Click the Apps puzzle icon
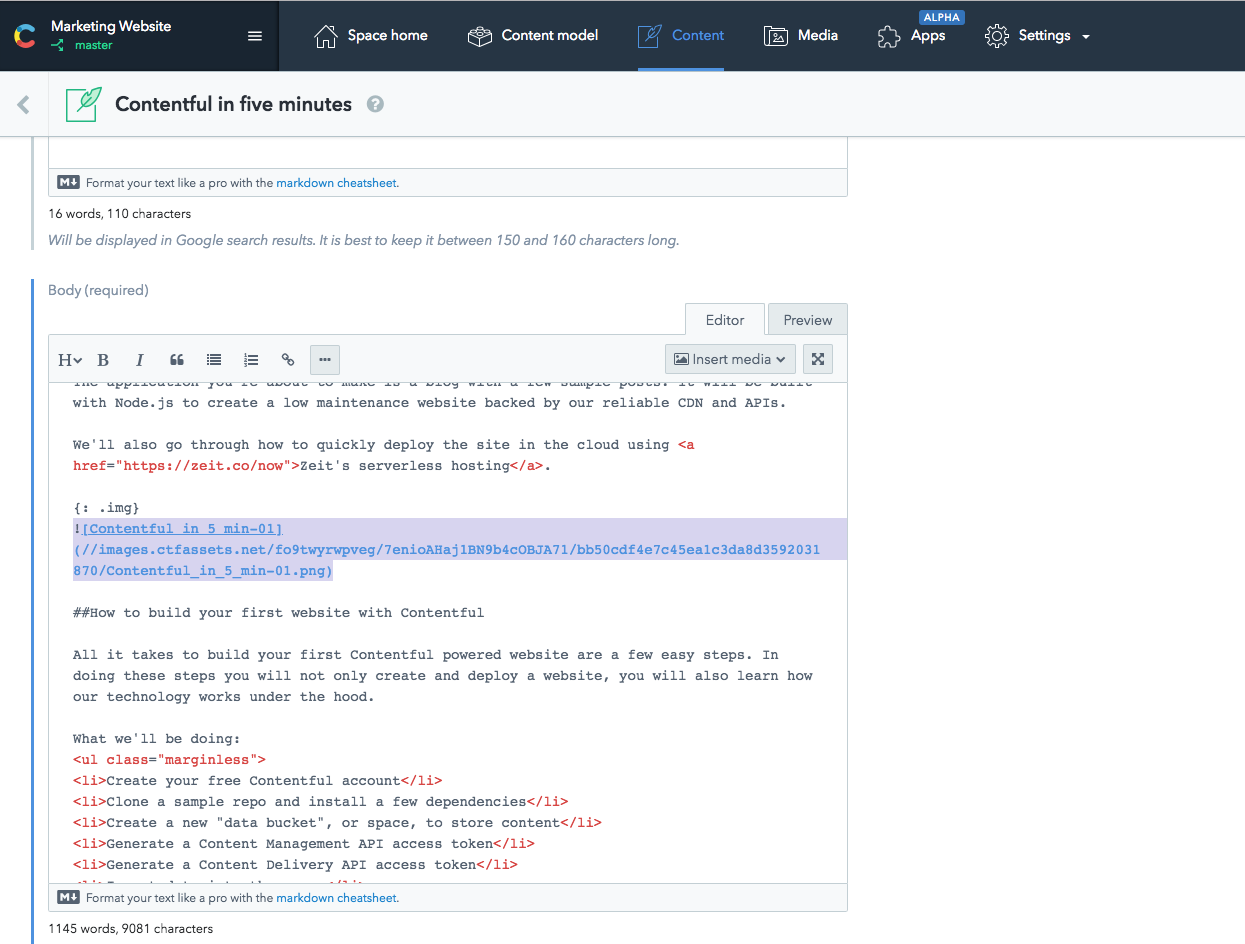1245x944 pixels. click(888, 37)
